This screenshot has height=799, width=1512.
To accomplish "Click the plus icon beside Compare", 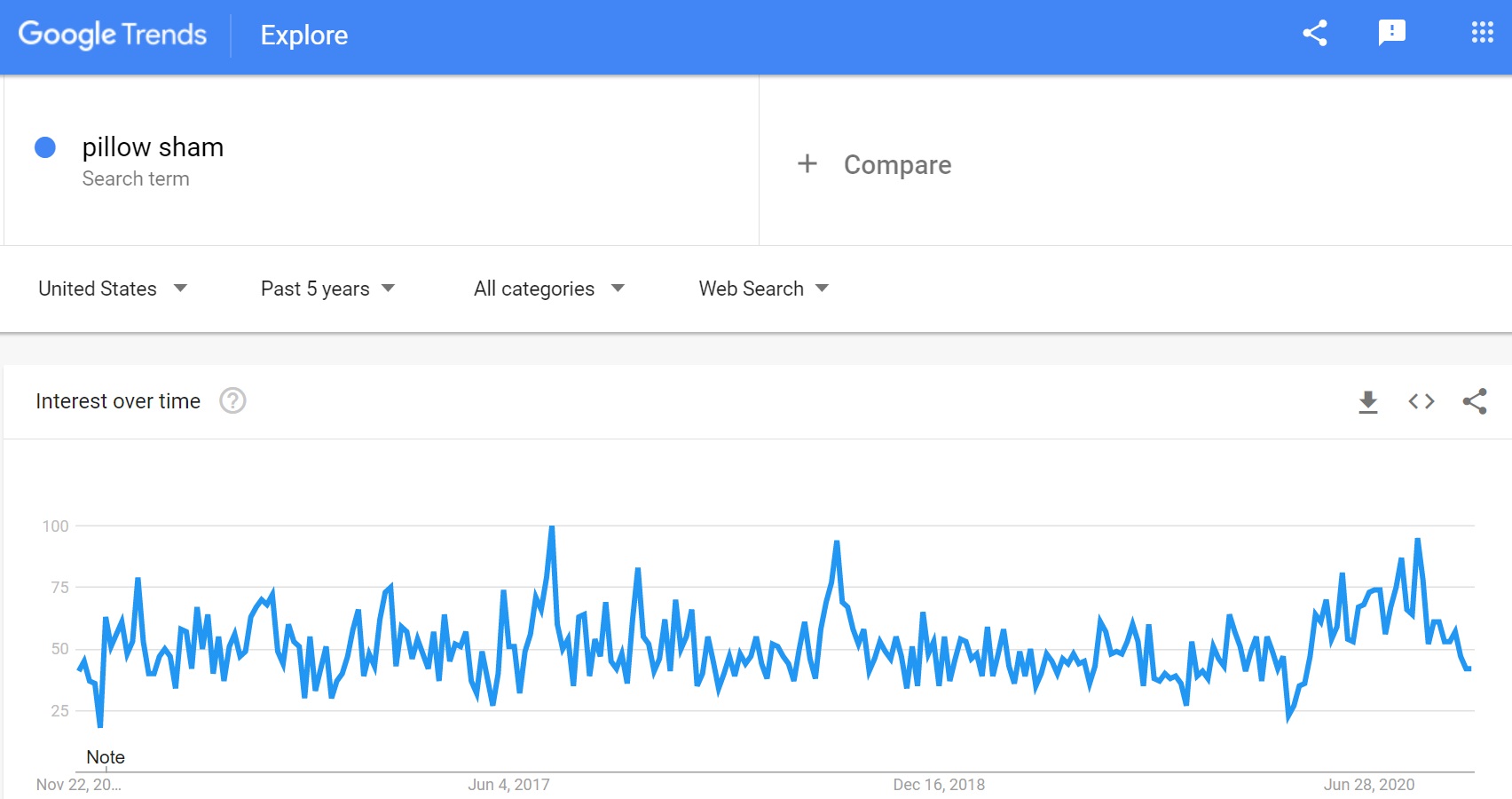I will [x=807, y=164].
